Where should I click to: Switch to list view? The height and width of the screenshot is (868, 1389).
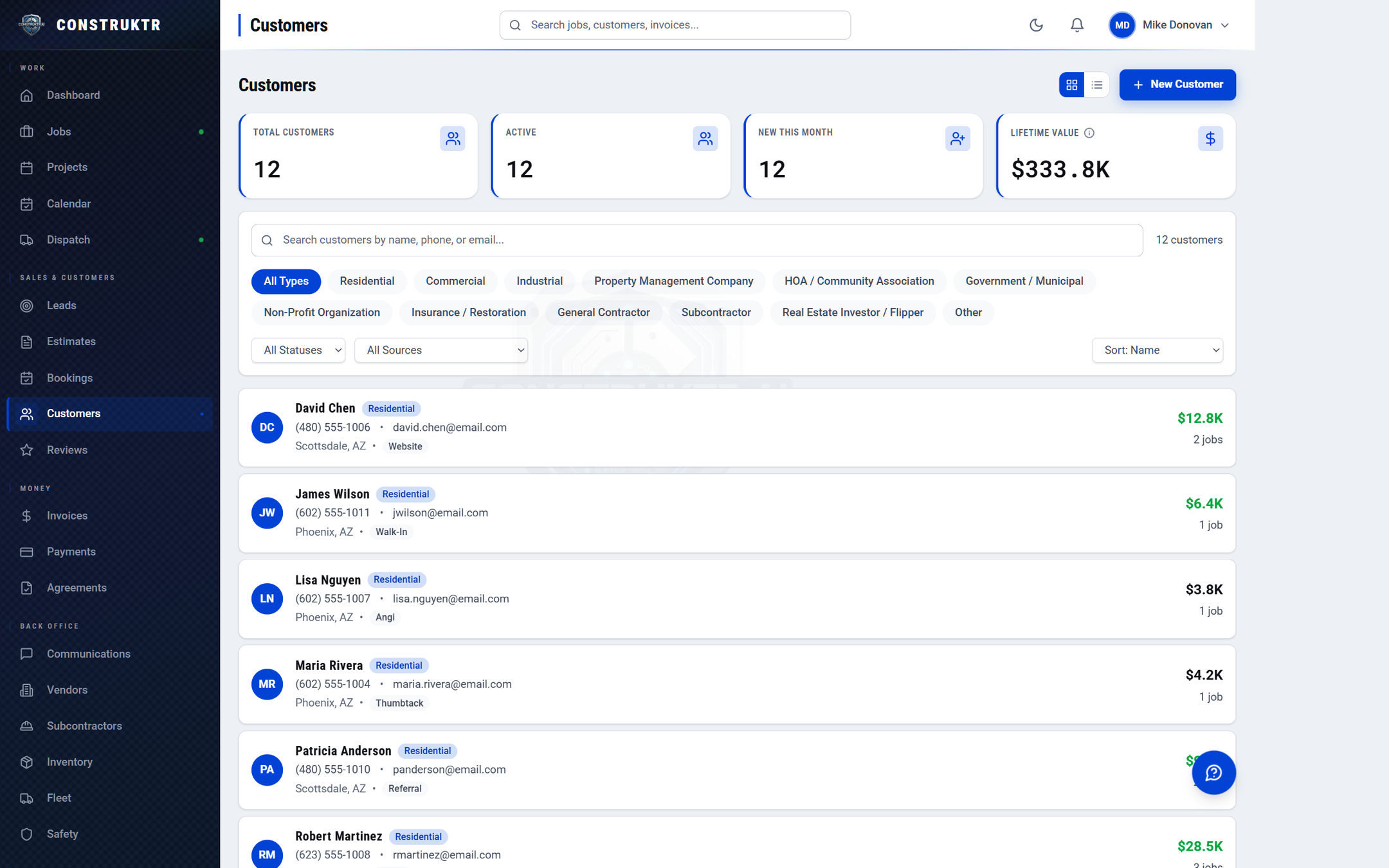pos(1097,85)
